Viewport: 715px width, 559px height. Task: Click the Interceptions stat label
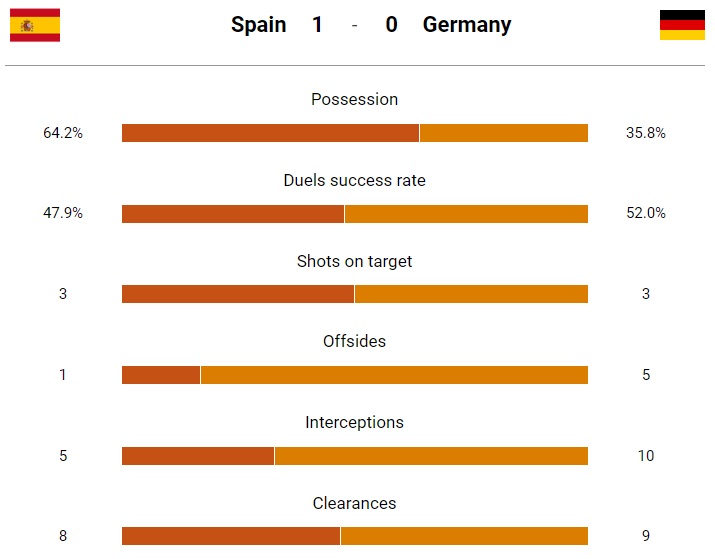(x=354, y=422)
